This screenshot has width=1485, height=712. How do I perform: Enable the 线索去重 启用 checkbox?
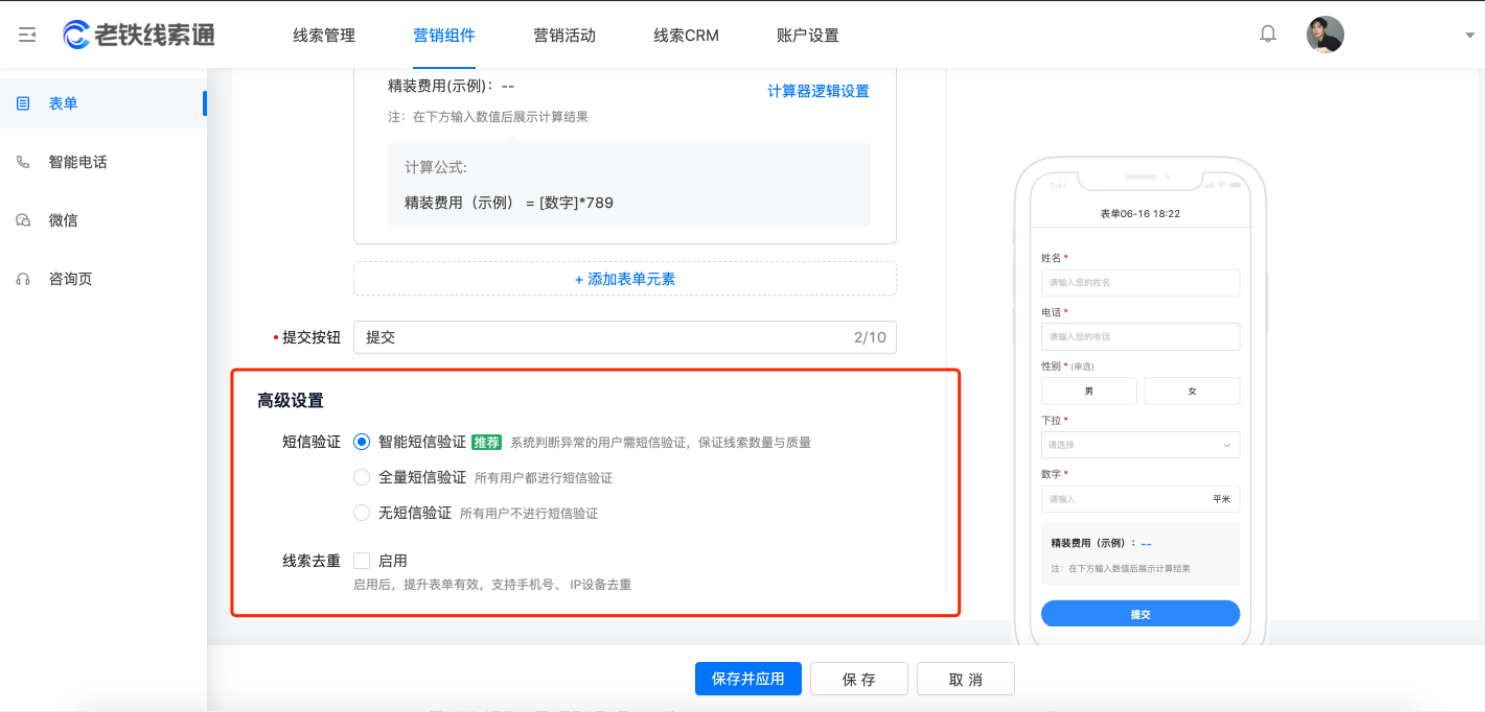[361, 560]
